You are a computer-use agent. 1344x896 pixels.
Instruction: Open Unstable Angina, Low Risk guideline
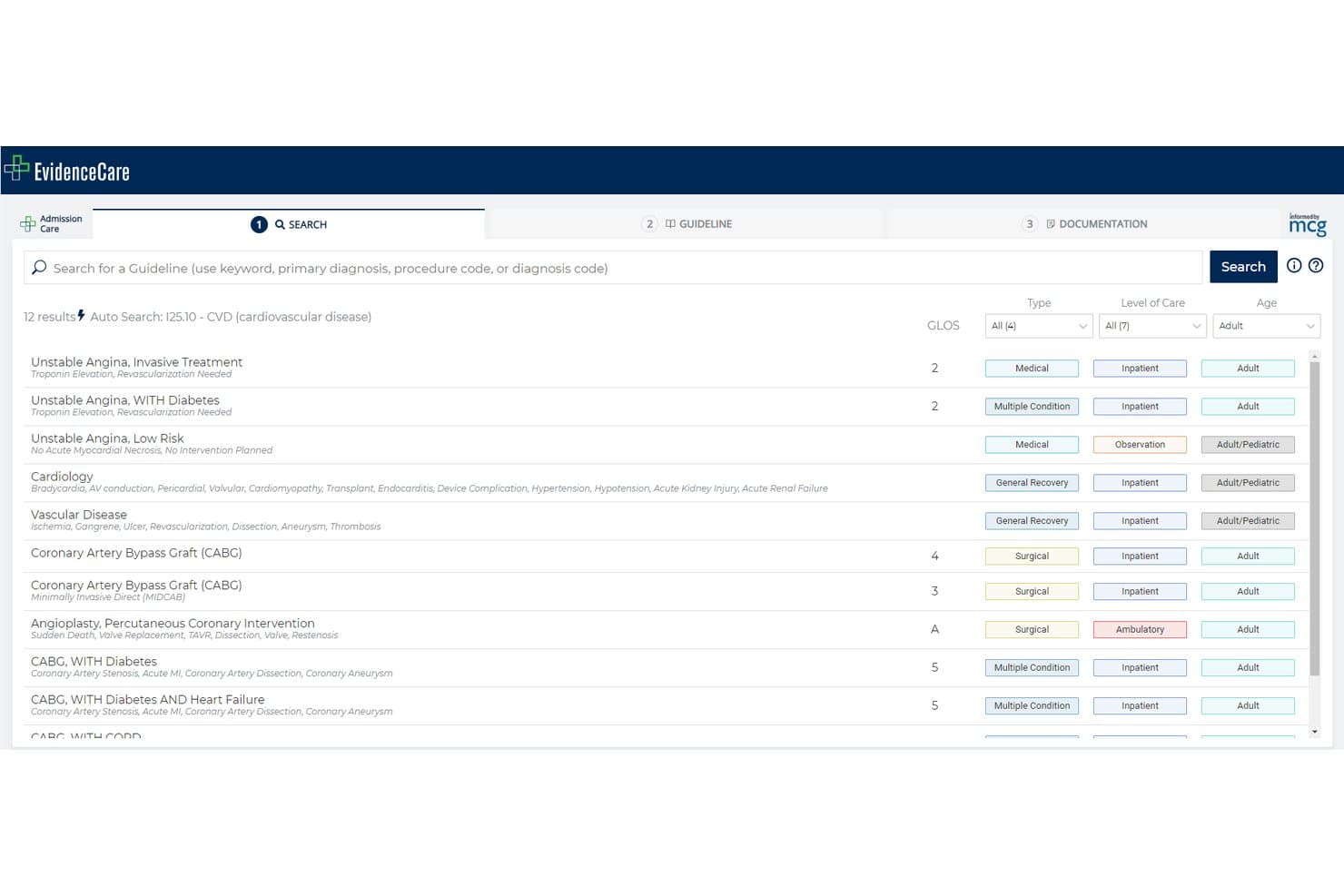point(107,438)
